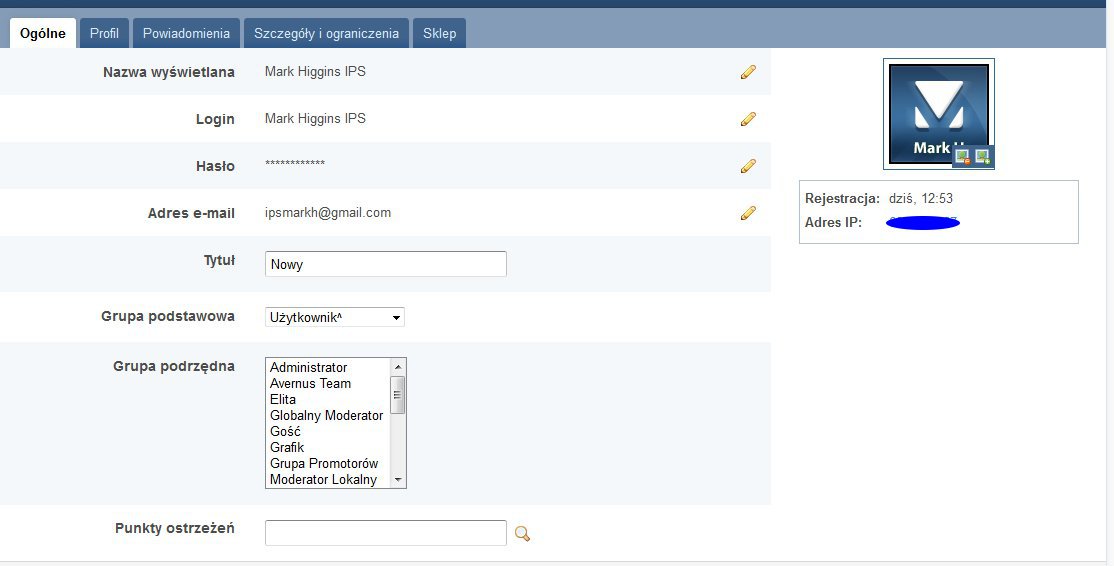The image size is (1114, 566).
Task: Add a new avatar photo icon
Action: pos(983,157)
